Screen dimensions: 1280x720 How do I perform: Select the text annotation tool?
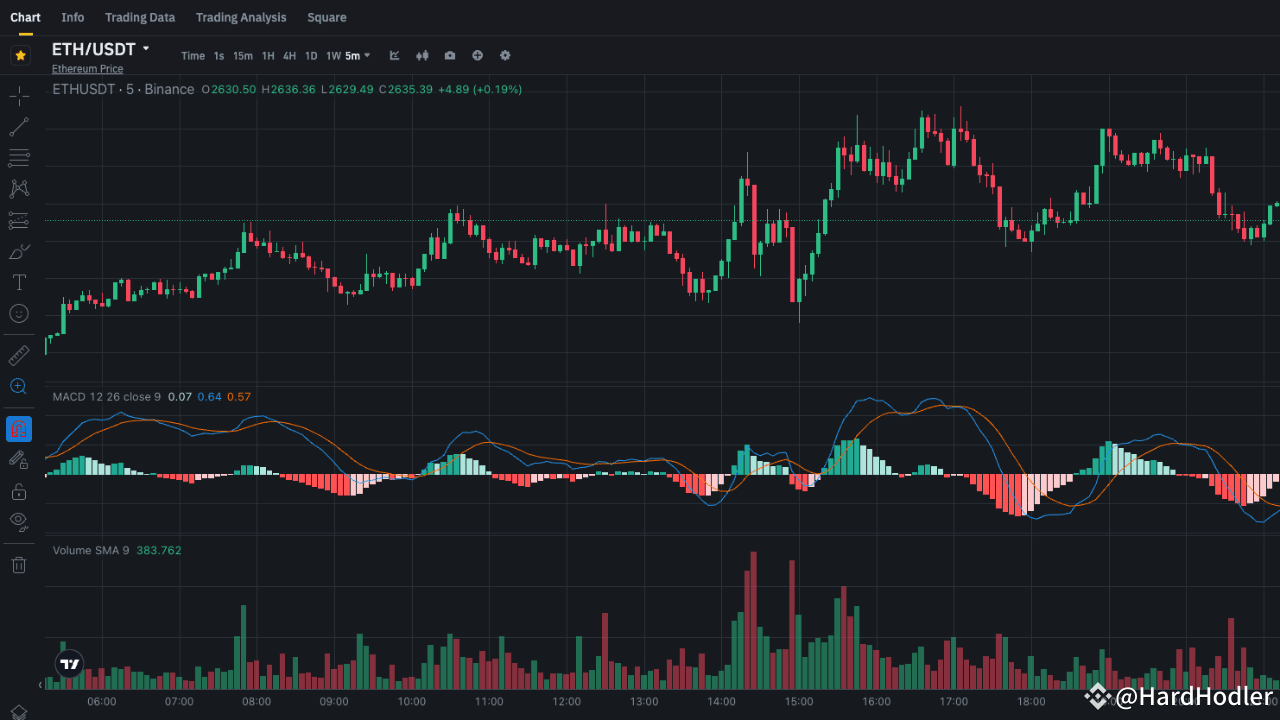point(18,281)
